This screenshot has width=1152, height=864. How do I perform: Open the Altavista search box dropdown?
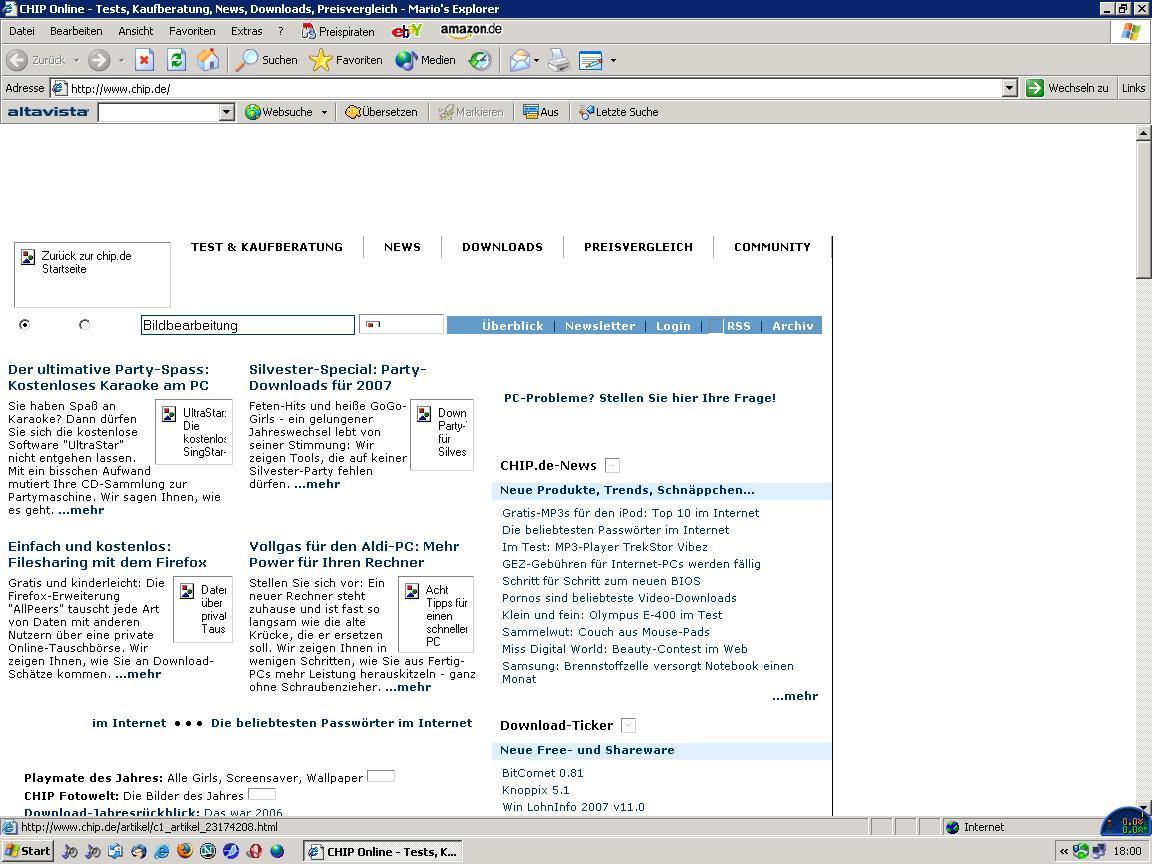[226, 112]
